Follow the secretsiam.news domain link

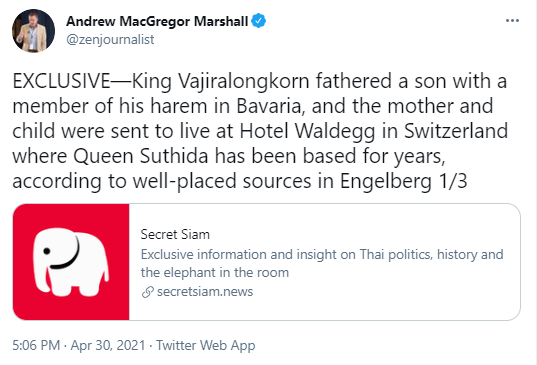(x=205, y=292)
